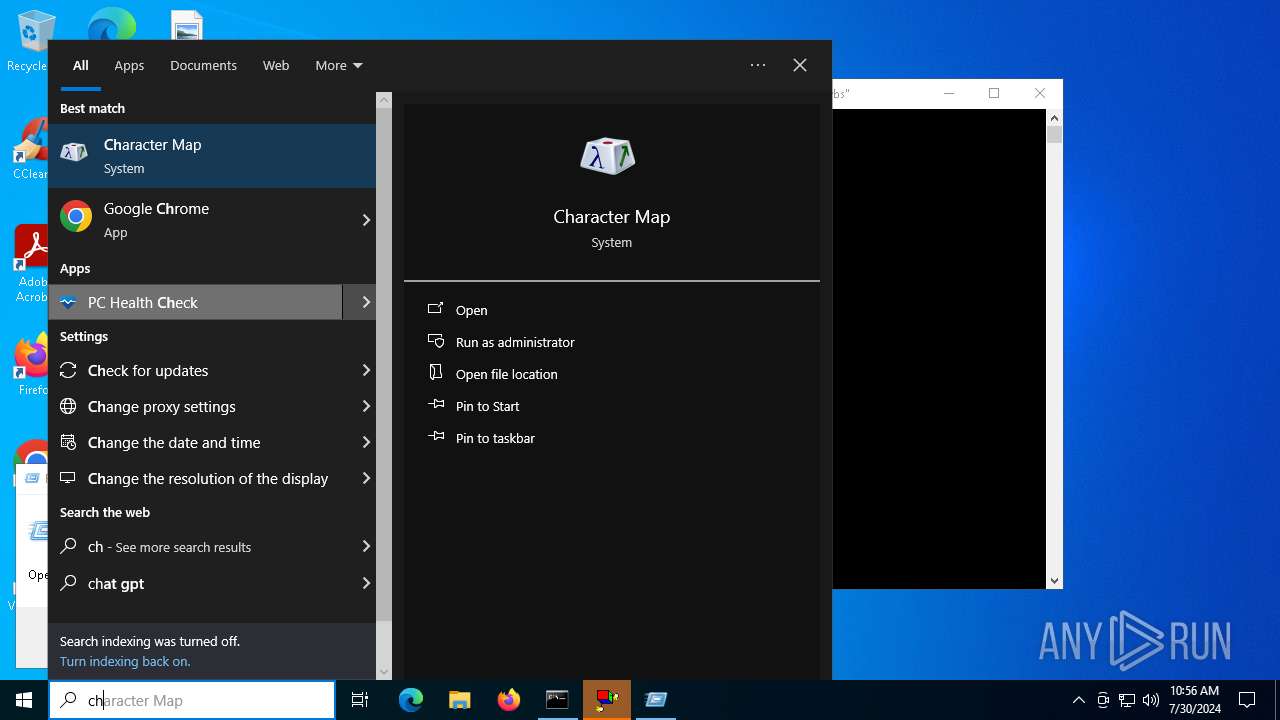Click the Pin to taskbar pin icon

pos(435,437)
